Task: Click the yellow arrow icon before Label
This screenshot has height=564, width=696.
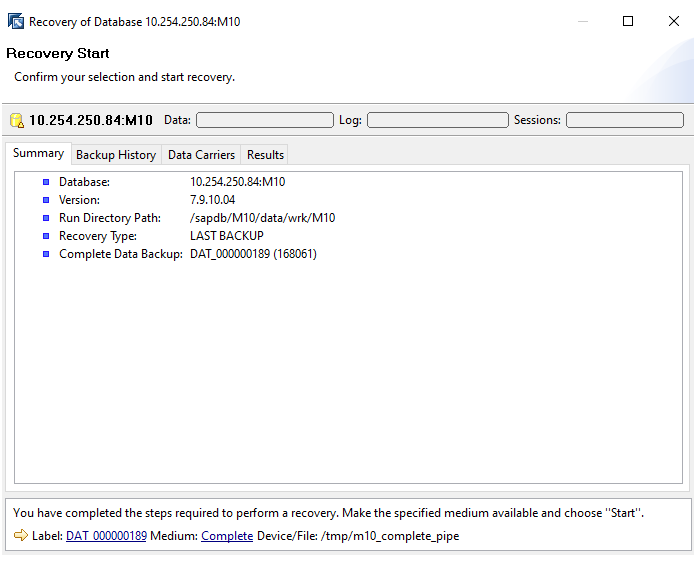Action: click(20, 536)
